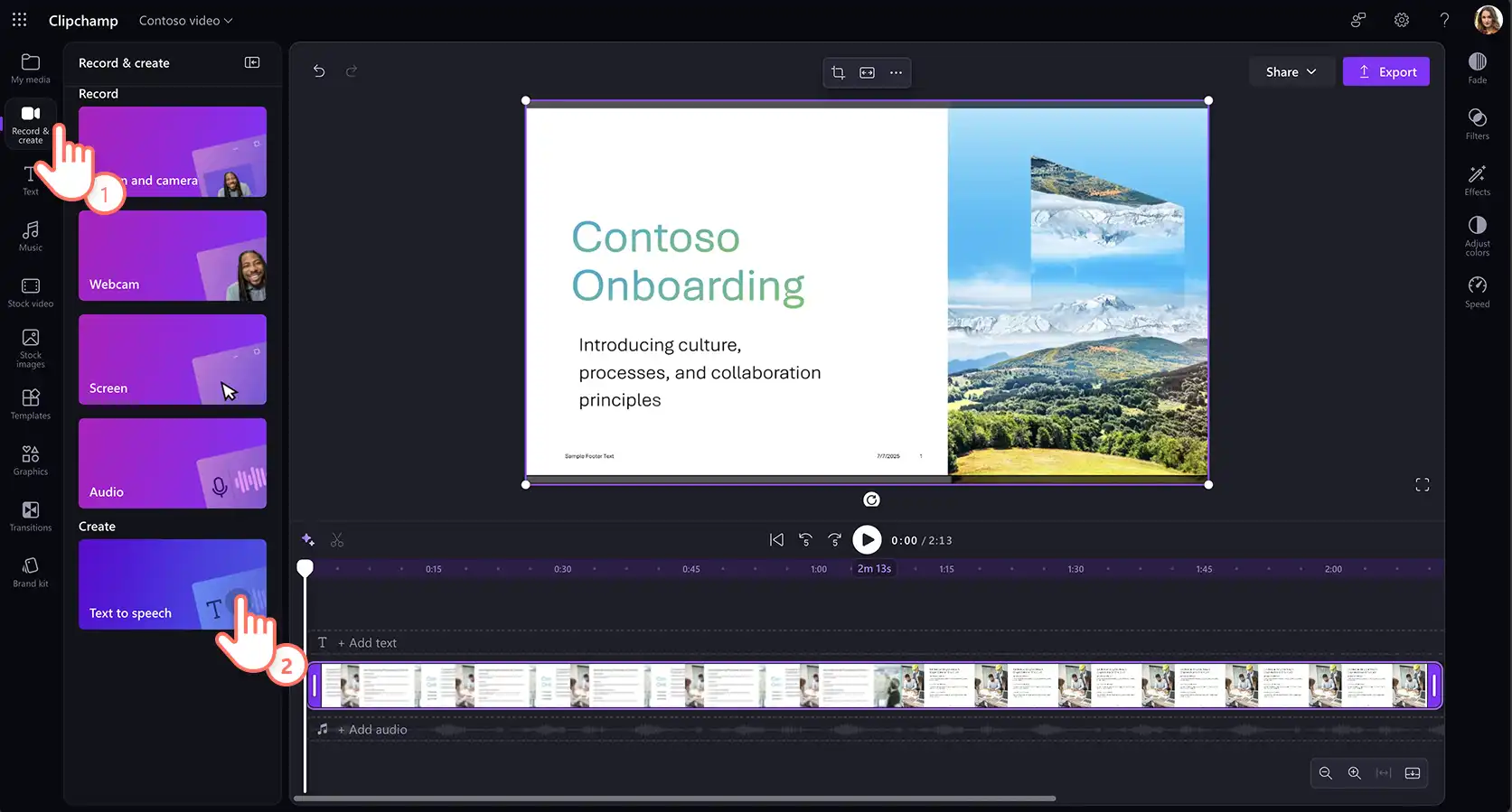Viewport: 1512px width, 812px height.
Task: Skip to the beginning of the video
Action: pyautogui.click(x=776, y=540)
